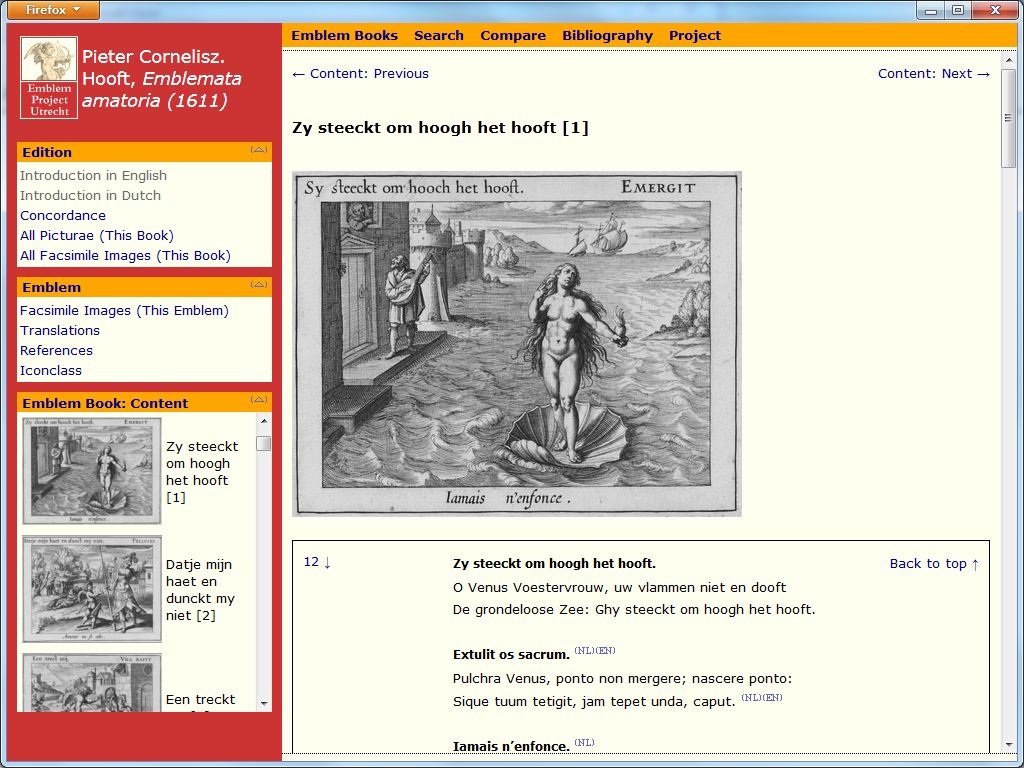The image size is (1024, 768).
Task: Open NL note after 'unda, caput.'
Action: pos(751,697)
